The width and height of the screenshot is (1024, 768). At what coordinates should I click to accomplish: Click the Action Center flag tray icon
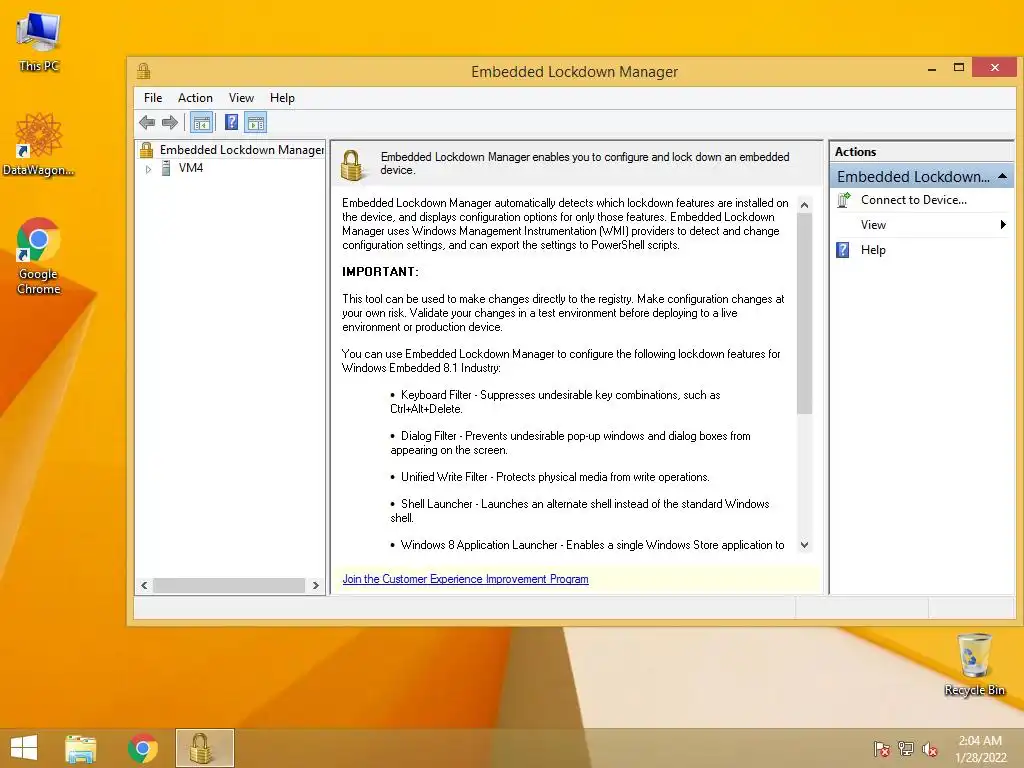(x=882, y=748)
